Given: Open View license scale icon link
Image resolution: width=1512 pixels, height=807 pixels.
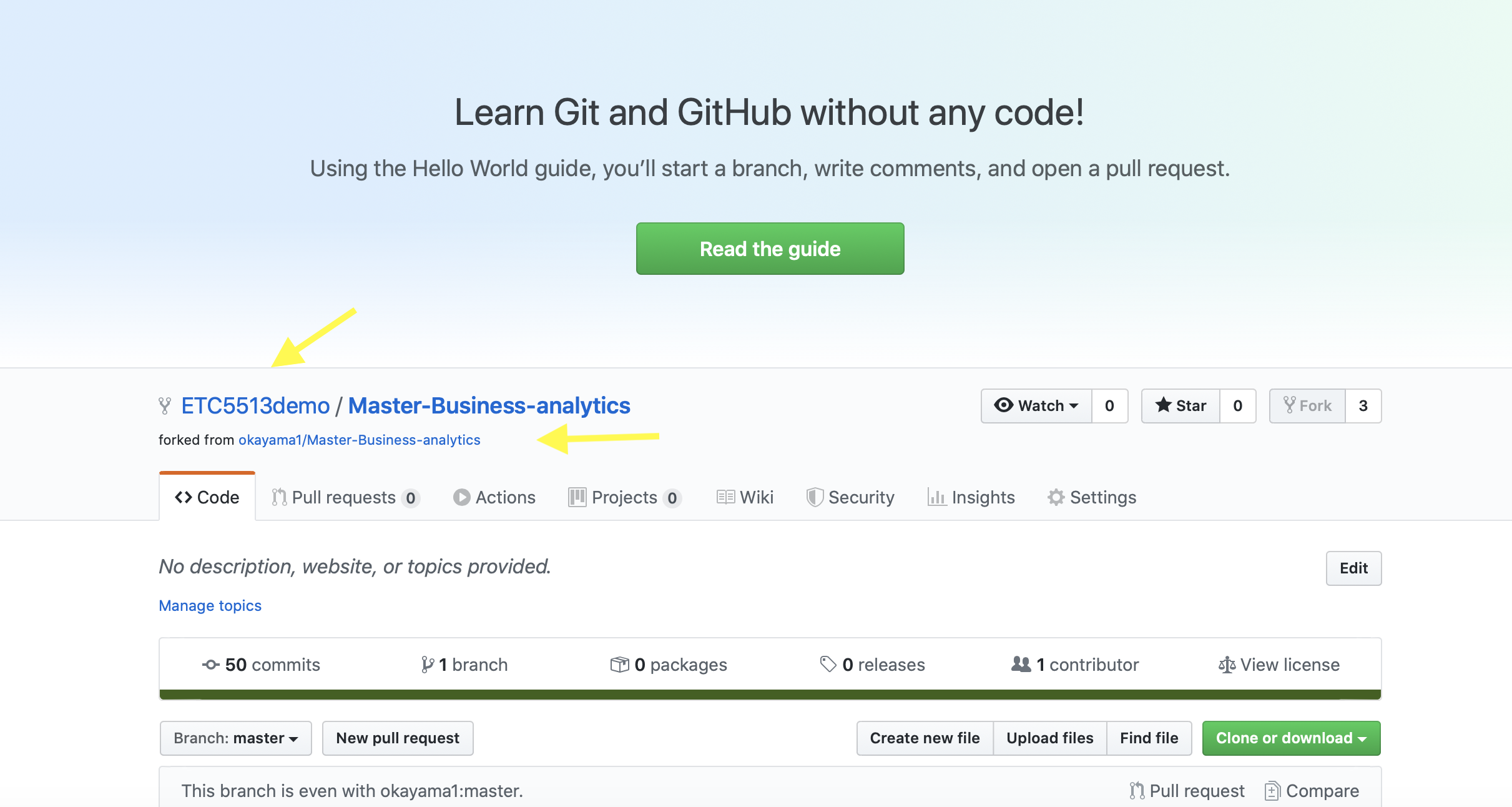Looking at the screenshot, I should click(x=1279, y=665).
